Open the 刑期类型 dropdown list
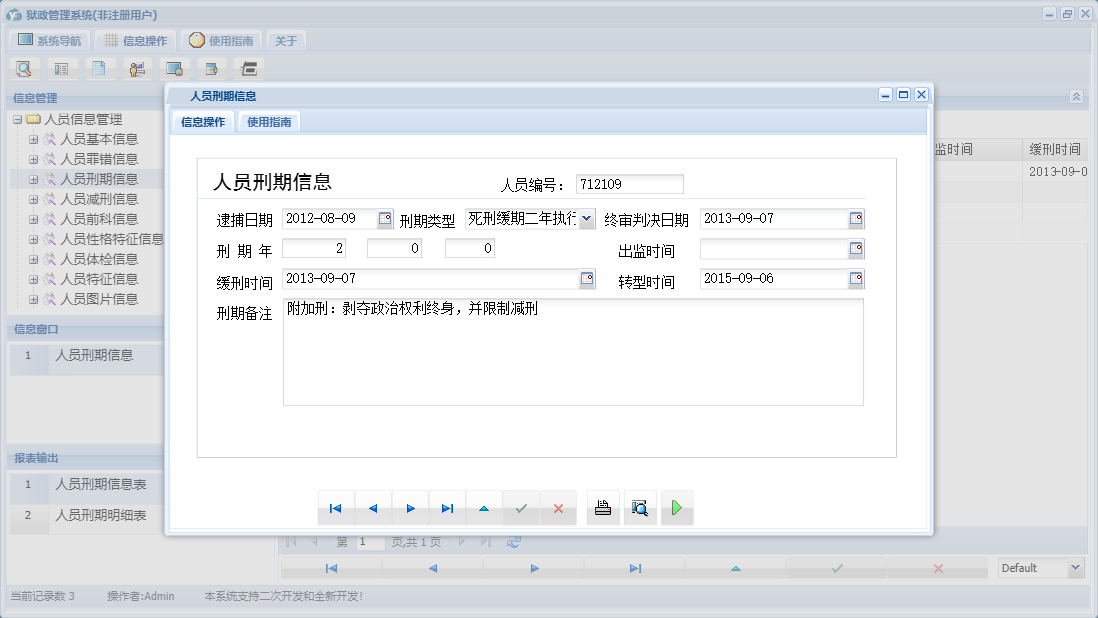 [x=588, y=218]
